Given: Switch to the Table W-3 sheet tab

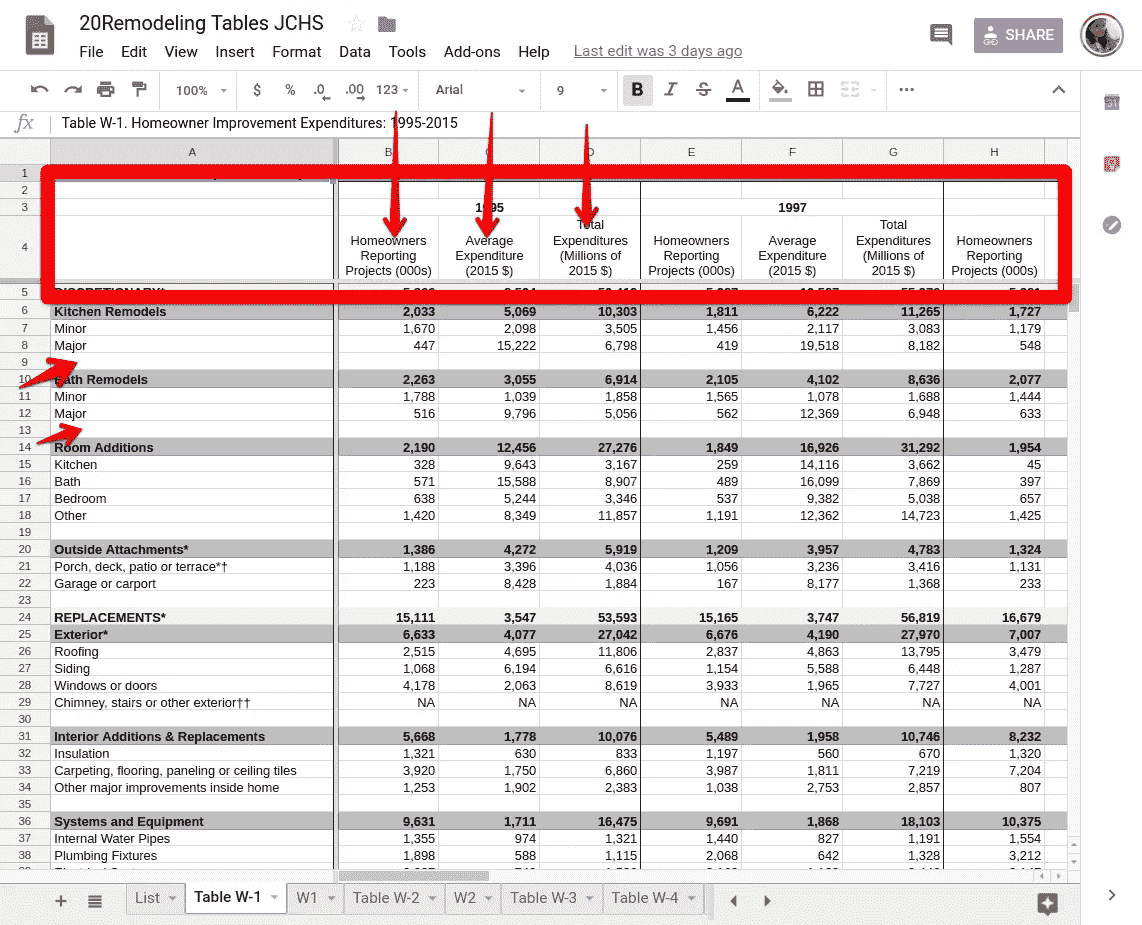Looking at the screenshot, I should [x=543, y=898].
